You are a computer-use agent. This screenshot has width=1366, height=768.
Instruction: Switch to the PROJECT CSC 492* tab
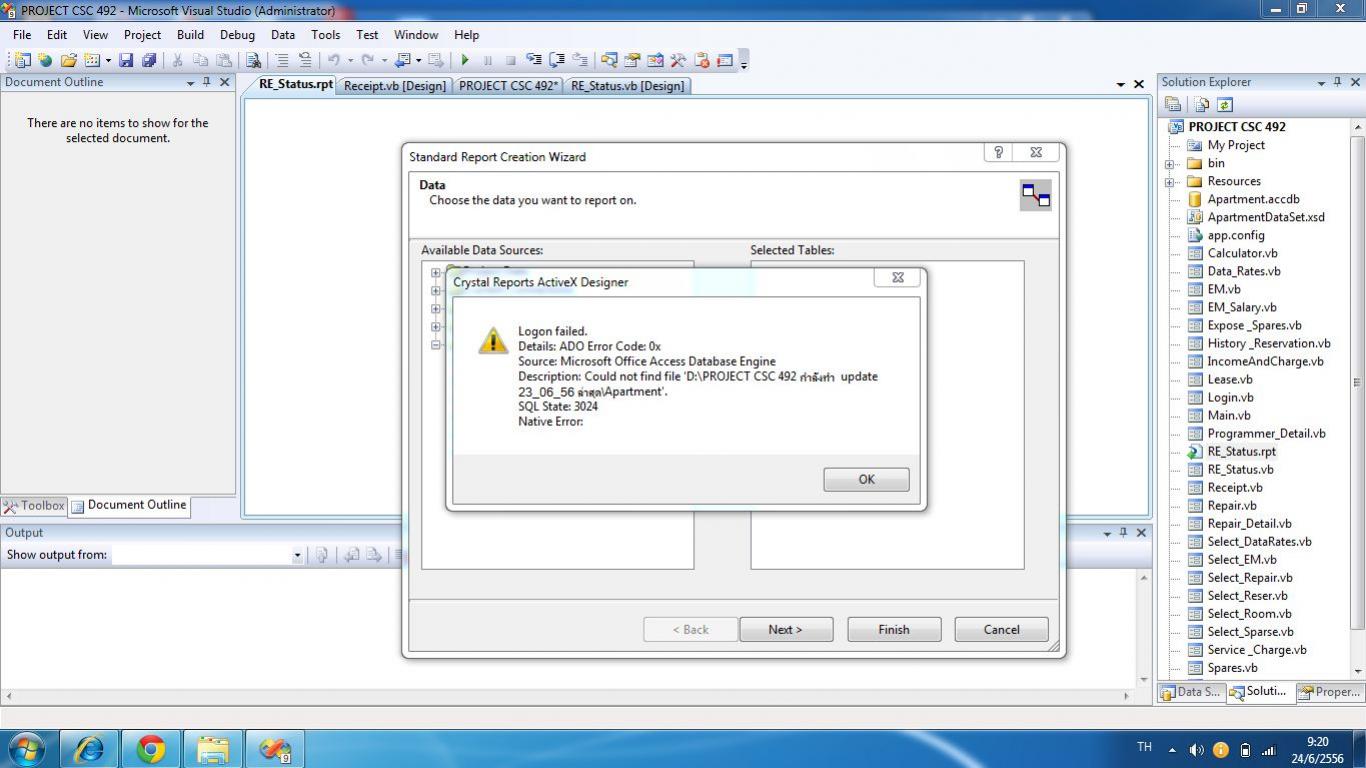click(x=508, y=86)
